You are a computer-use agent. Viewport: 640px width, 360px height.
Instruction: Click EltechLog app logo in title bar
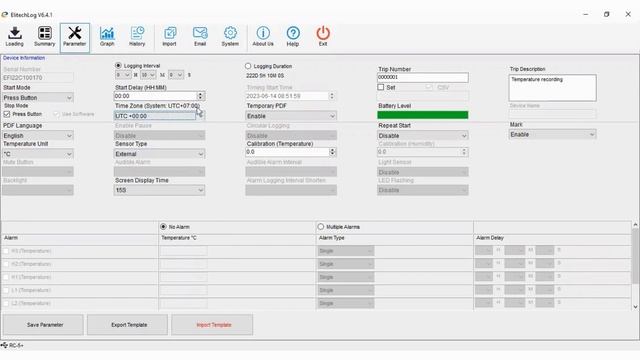(x=4, y=15)
